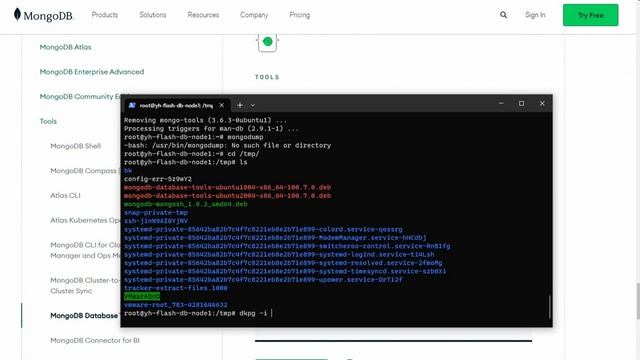The height and width of the screenshot is (360, 640).
Task: Open MongoDB Compass sidebar item
Action: [x=84, y=171]
